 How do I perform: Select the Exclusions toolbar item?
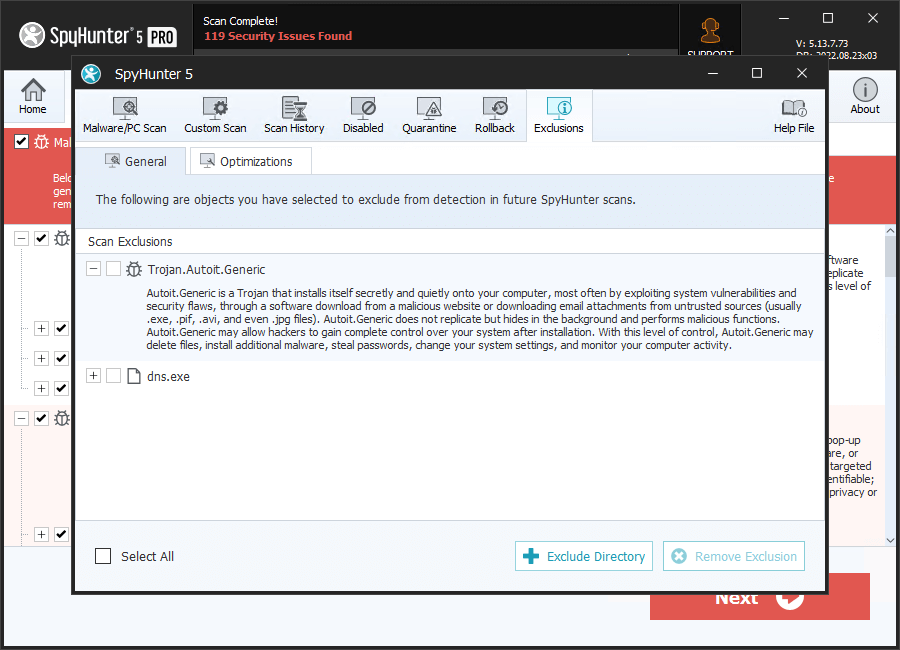pyautogui.click(x=559, y=116)
